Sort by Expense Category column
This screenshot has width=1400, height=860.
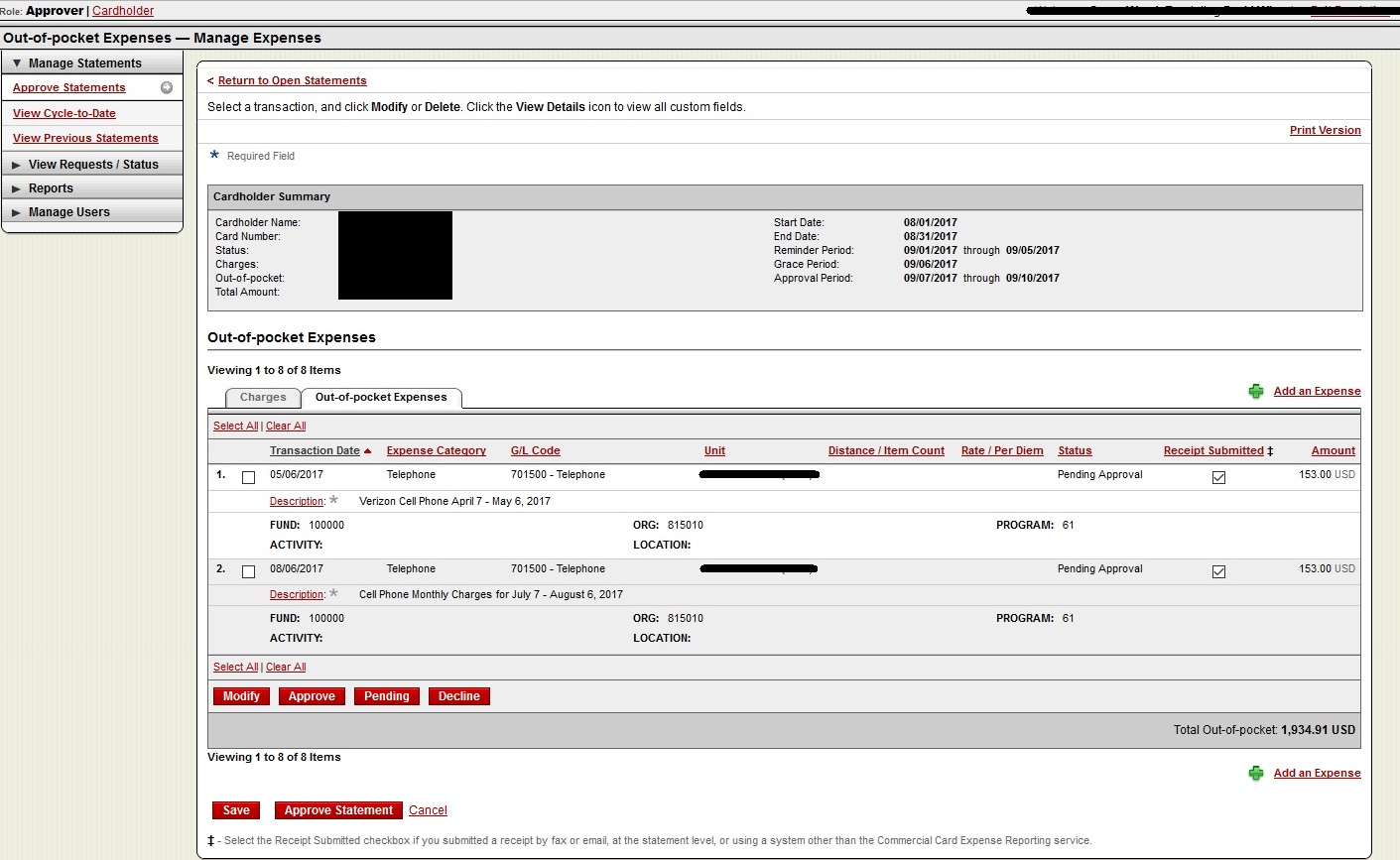click(437, 450)
